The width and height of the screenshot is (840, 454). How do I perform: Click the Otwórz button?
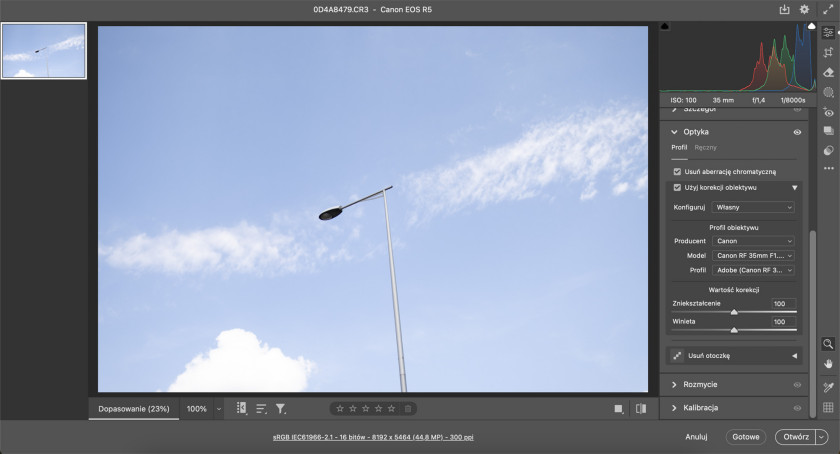[796, 437]
